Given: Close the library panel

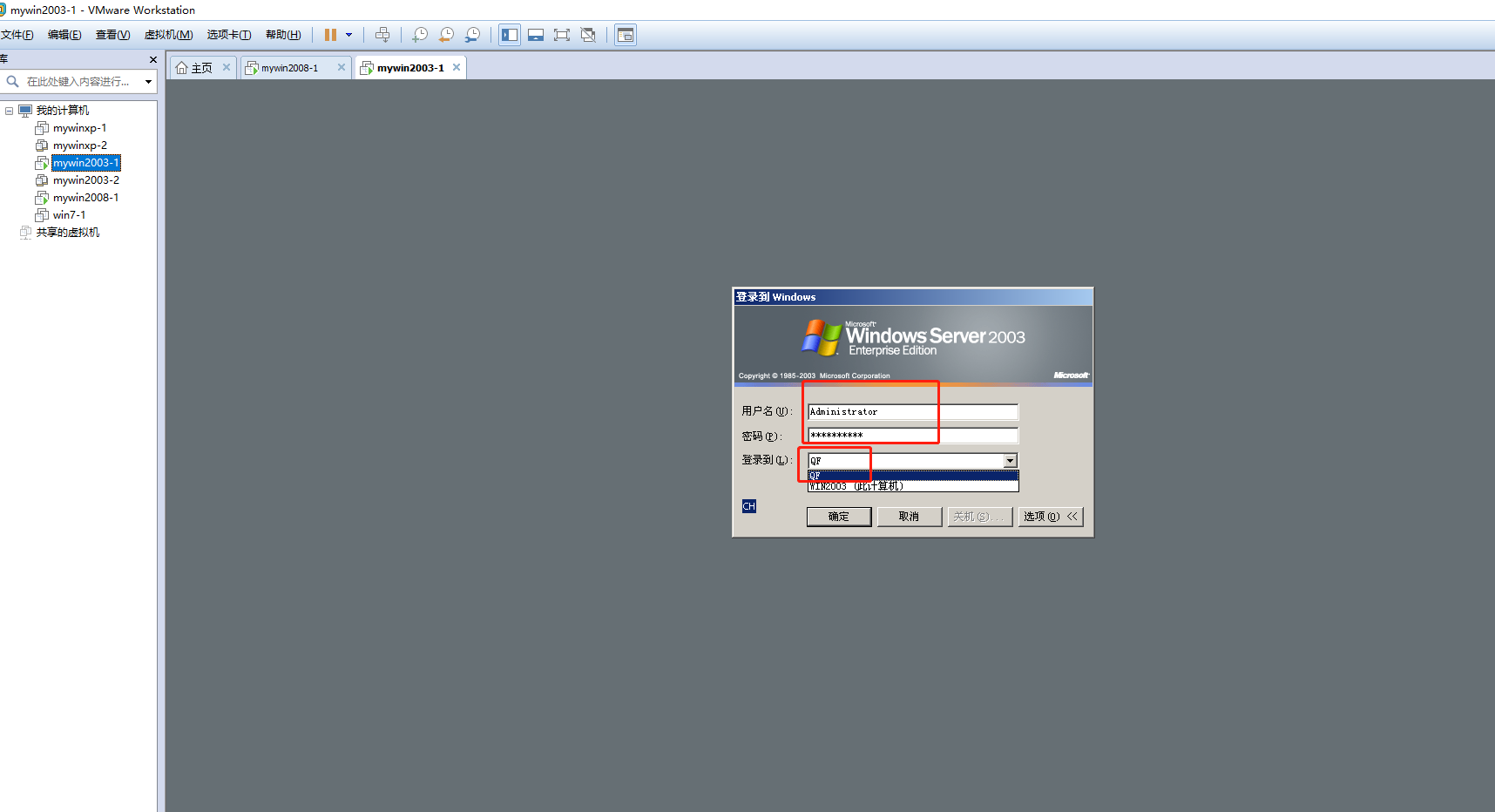Looking at the screenshot, I should 153,59.
